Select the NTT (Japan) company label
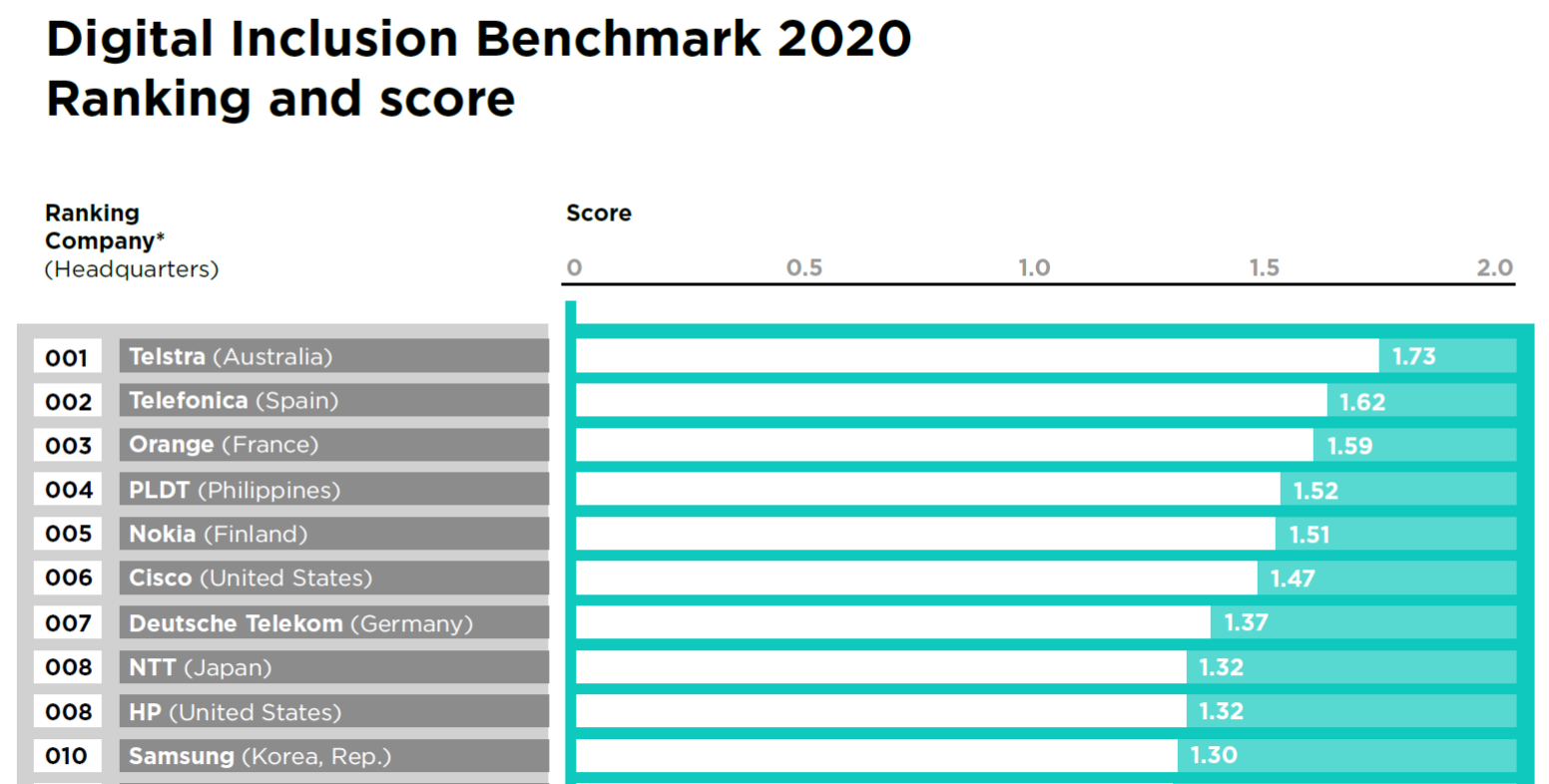Viewport: 1549px width, 784px height. (200, 667)
